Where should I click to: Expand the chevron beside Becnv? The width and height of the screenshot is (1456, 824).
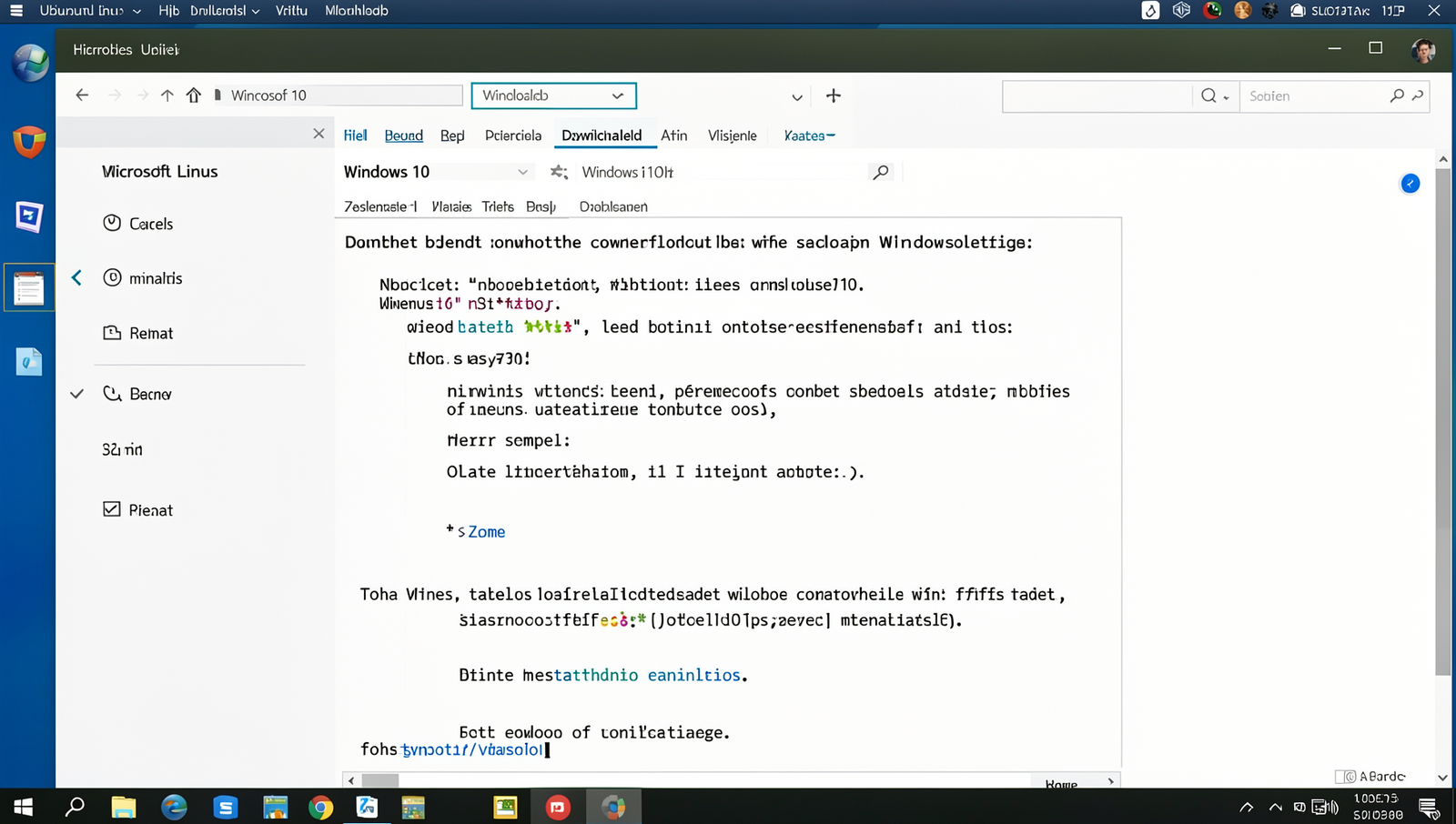(x=77, y=394)
